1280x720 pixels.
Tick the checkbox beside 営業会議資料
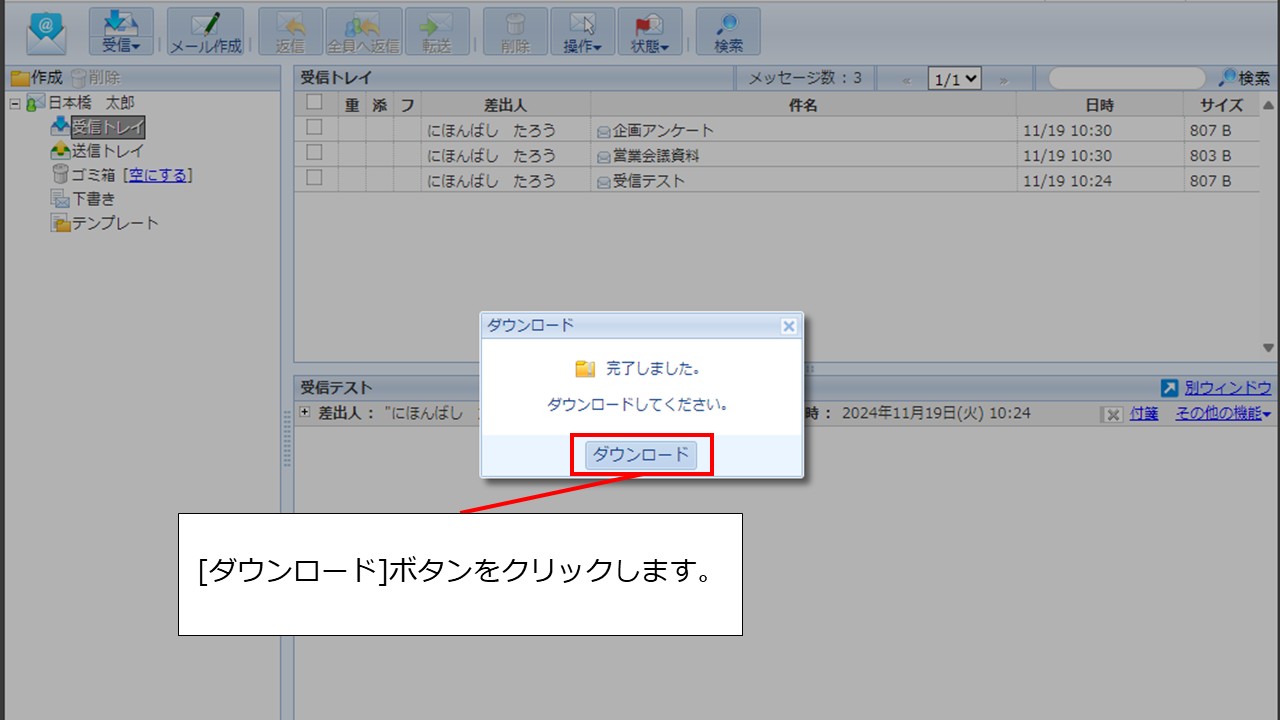point(314,152)
